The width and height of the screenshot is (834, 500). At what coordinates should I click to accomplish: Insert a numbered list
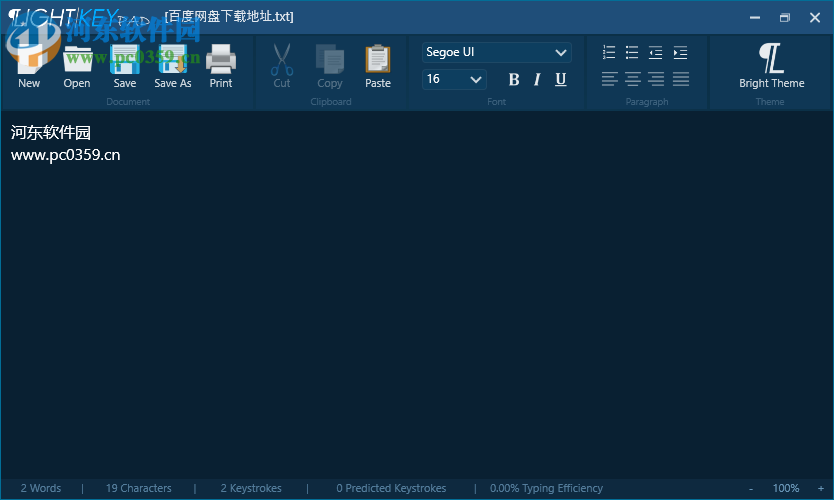click(x=609, y=52)
